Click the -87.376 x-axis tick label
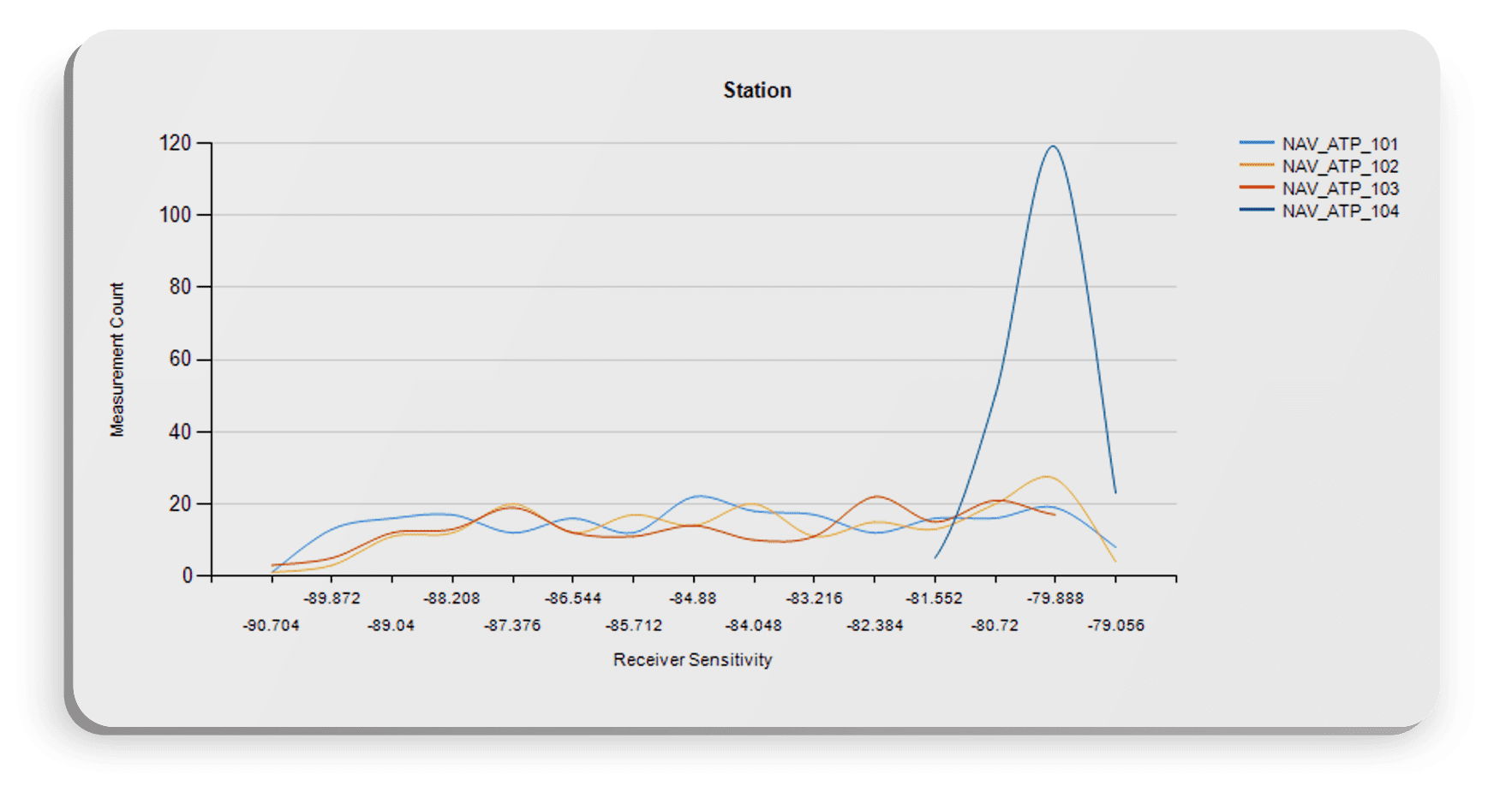 tap(512, 626)
